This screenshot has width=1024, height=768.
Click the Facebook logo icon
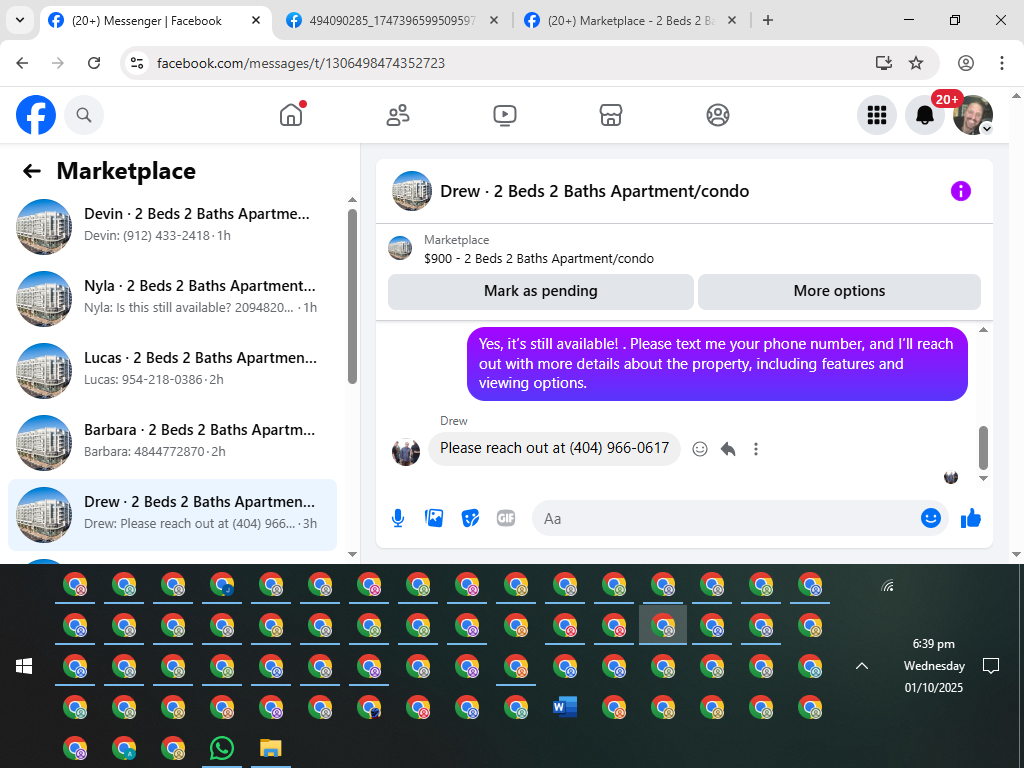pyautogui.click(x=36, y=115)
